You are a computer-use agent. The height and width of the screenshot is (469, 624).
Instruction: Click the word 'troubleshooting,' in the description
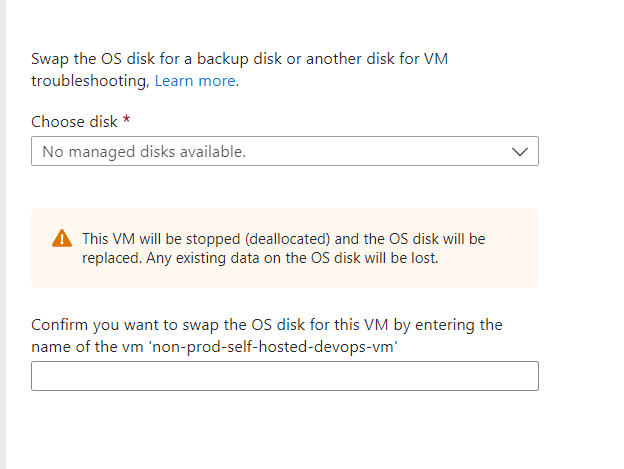[91, 80]
